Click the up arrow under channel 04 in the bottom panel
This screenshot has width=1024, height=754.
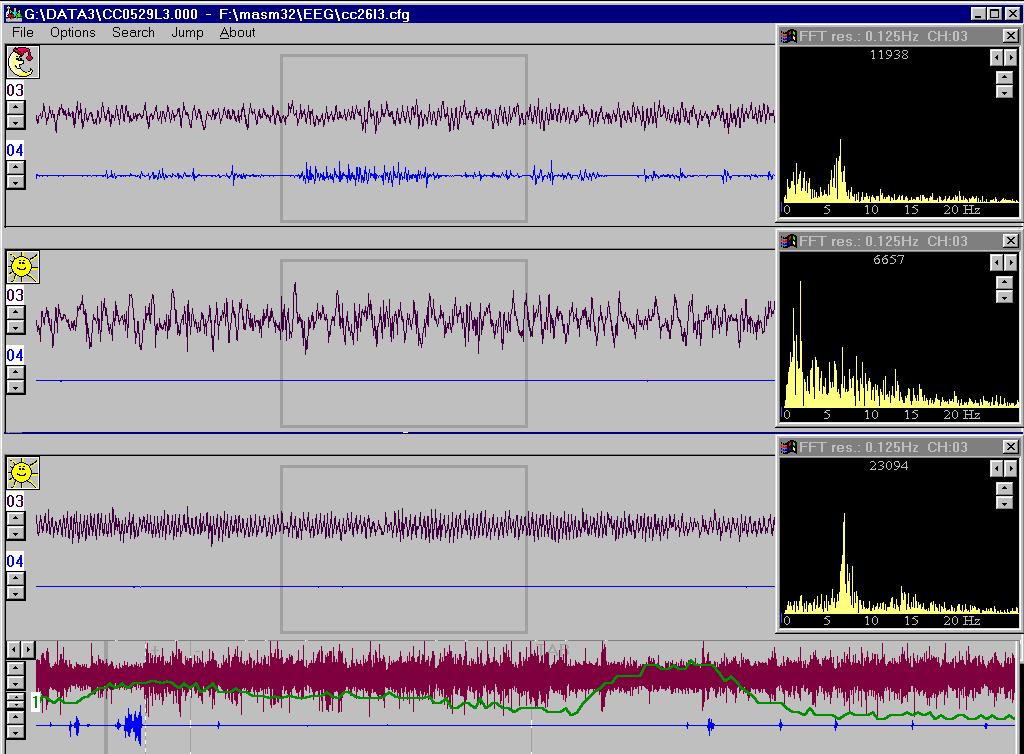[x=16, y=578]
